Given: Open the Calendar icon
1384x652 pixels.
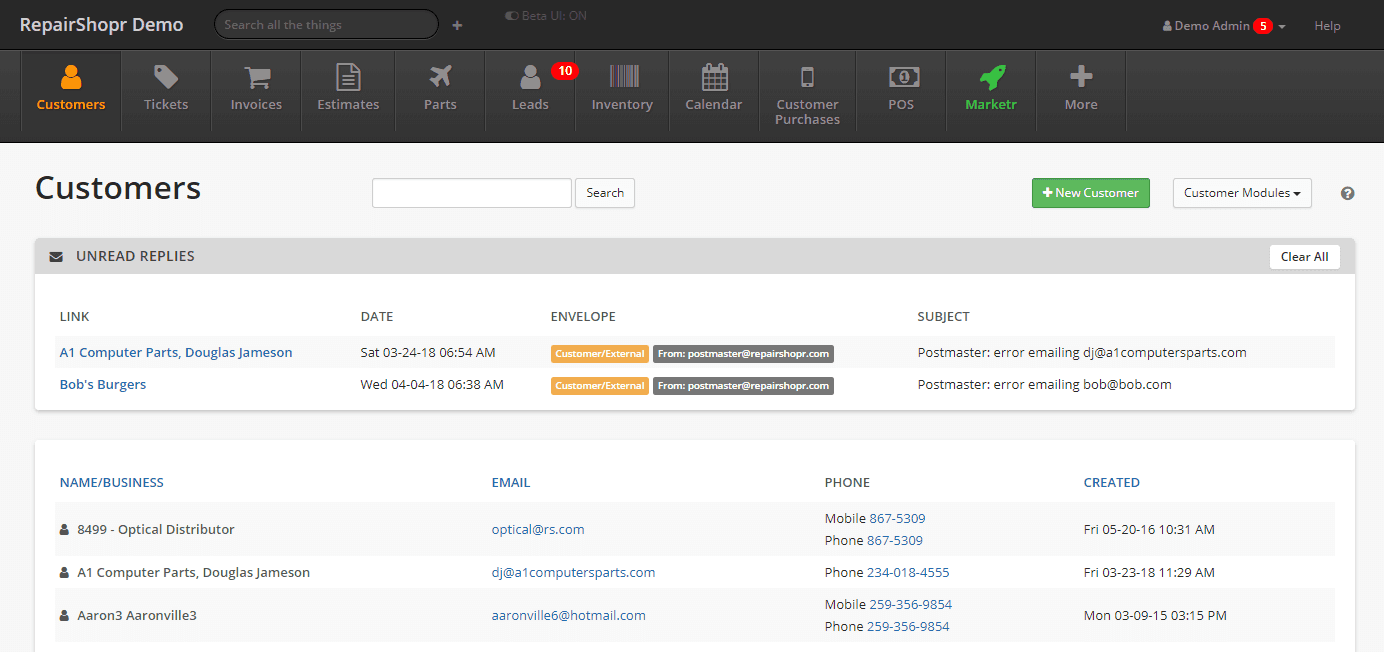Looking at the screenshot, I should 714,78.
